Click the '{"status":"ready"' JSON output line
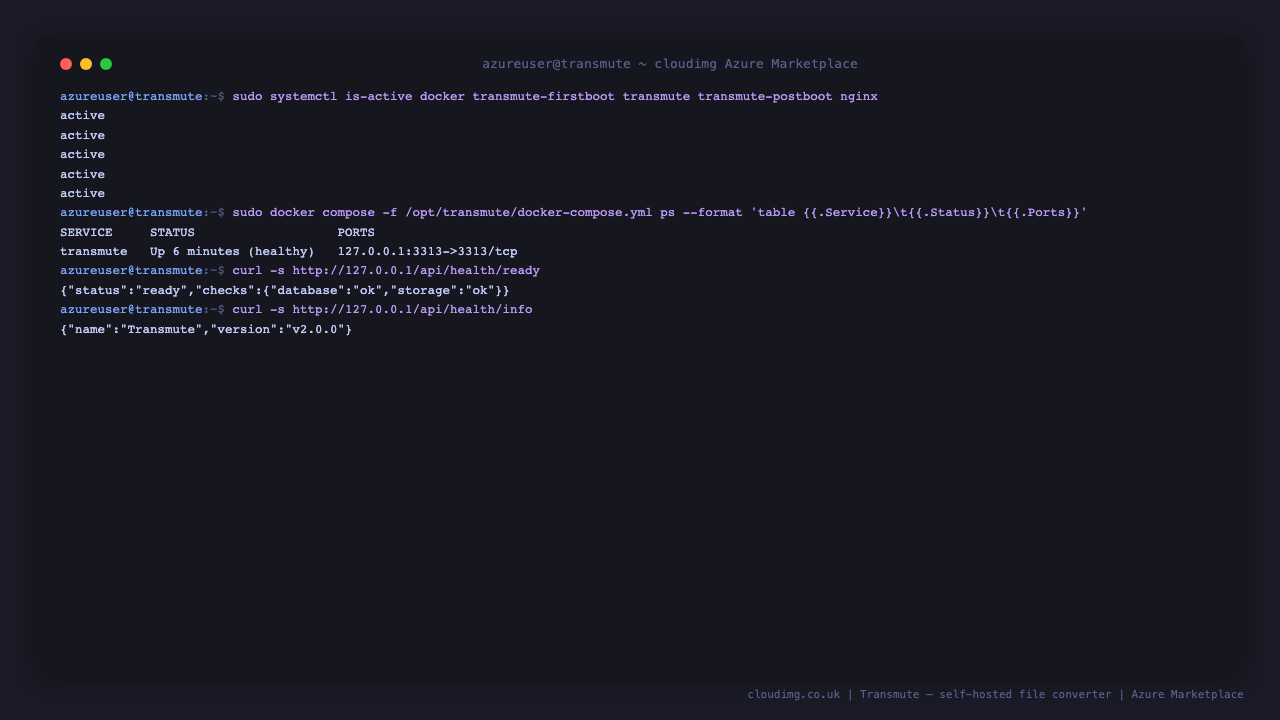1280x720 pixels. click(x=285, y=291)
